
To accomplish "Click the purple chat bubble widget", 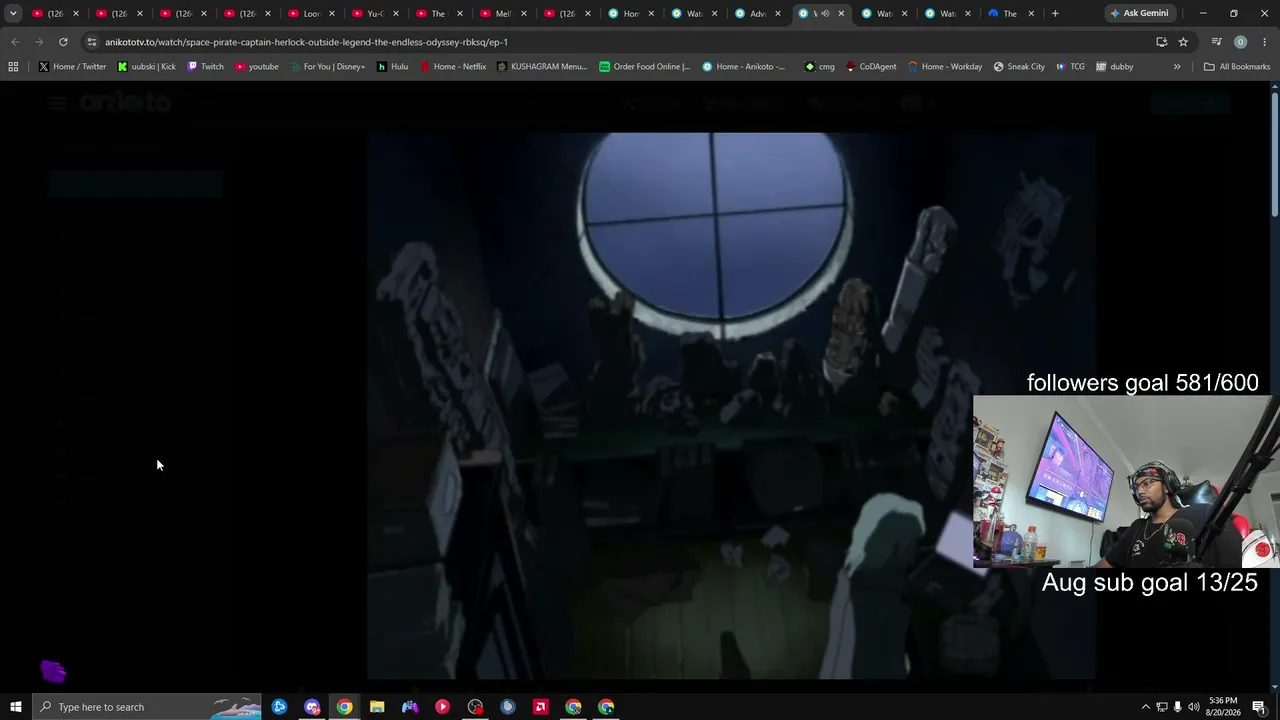I will pos(53,671).
